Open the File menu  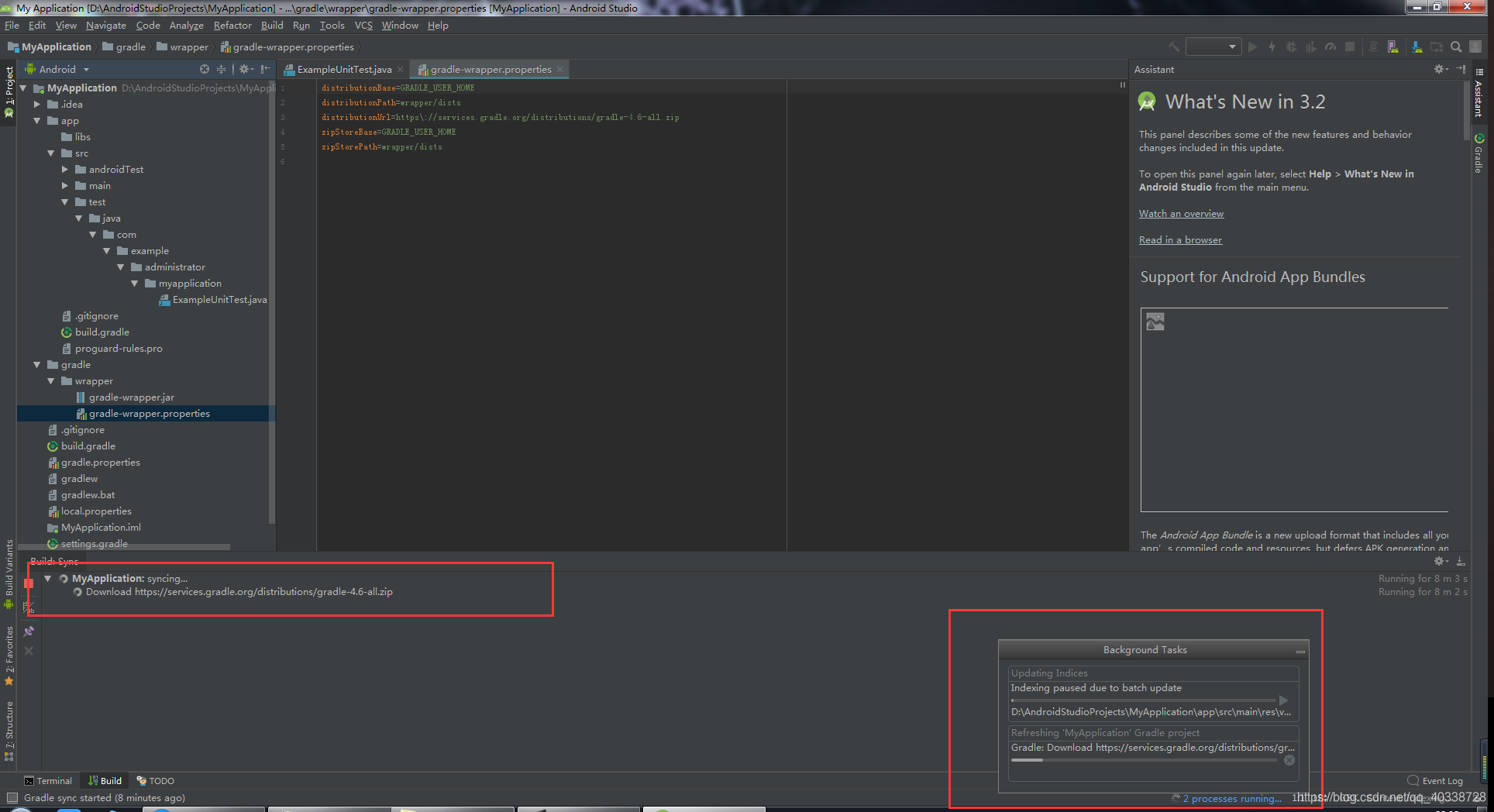12,26
